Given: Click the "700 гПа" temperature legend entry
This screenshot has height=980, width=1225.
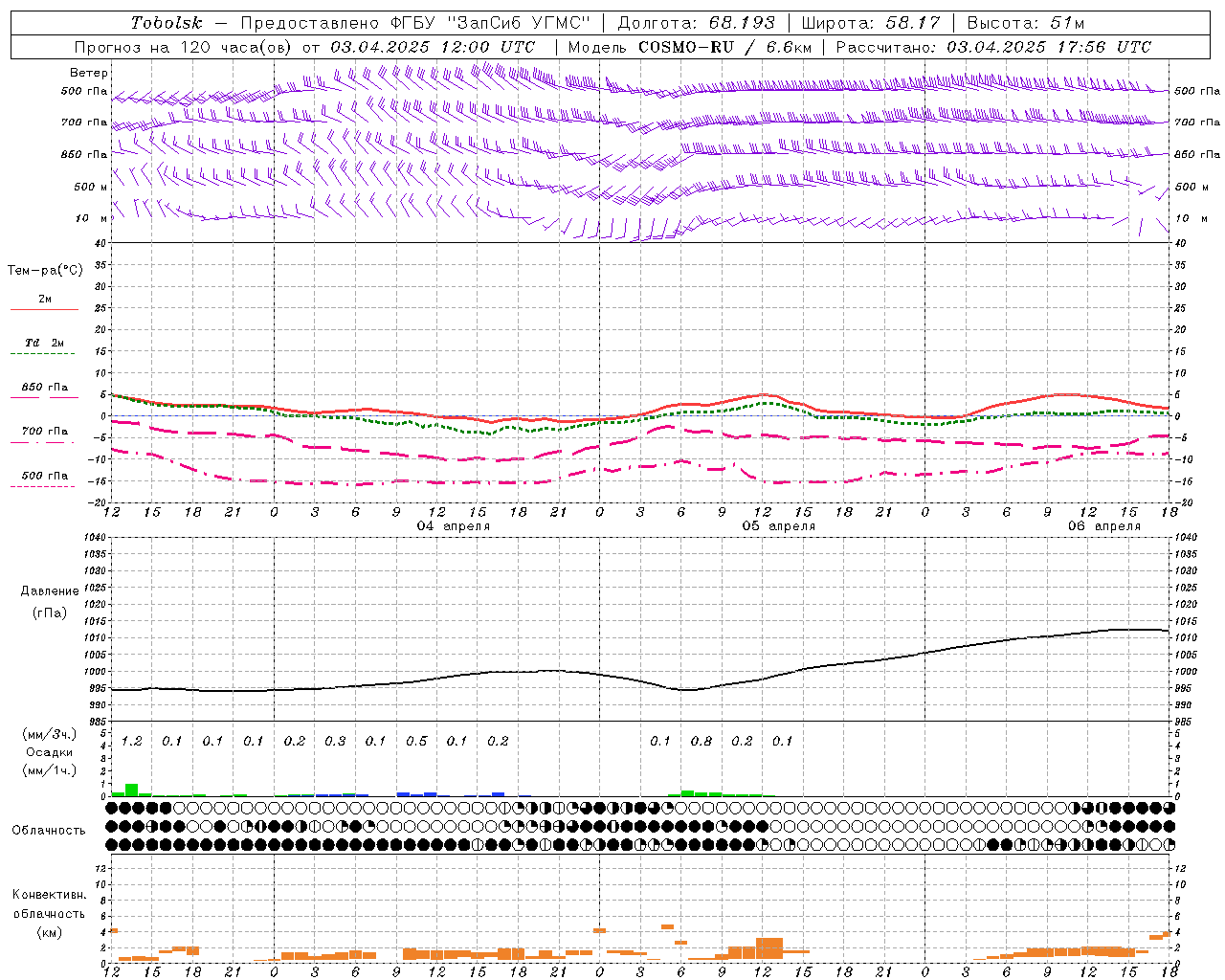Looking at the screenshot, I should (45, 431).
